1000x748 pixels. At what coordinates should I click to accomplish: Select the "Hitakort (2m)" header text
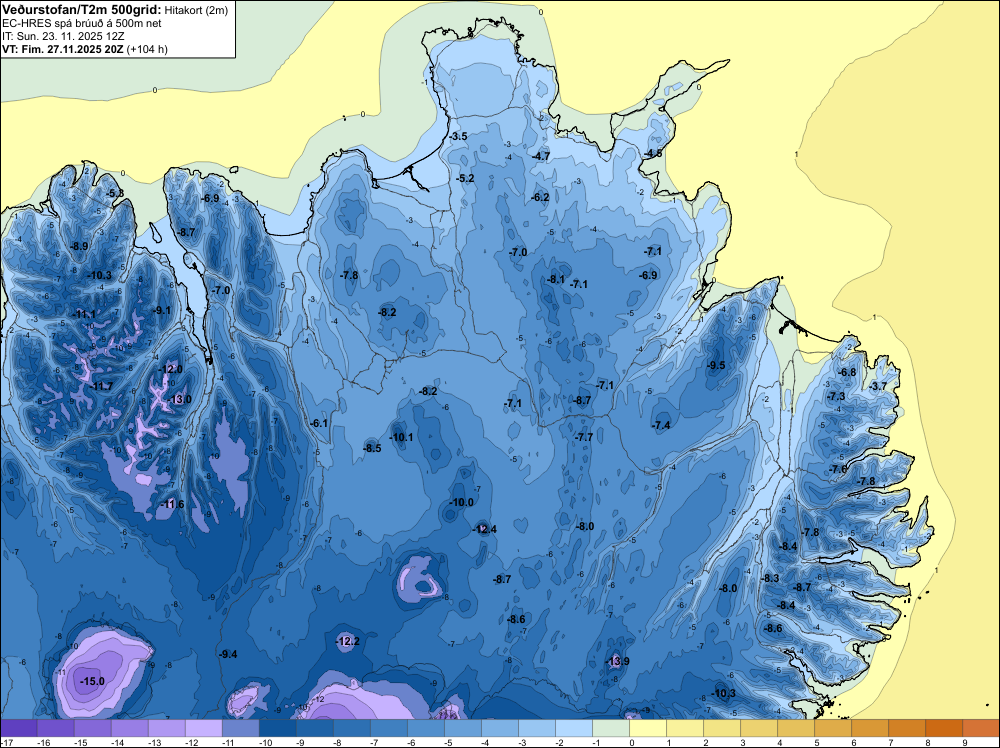195,10
